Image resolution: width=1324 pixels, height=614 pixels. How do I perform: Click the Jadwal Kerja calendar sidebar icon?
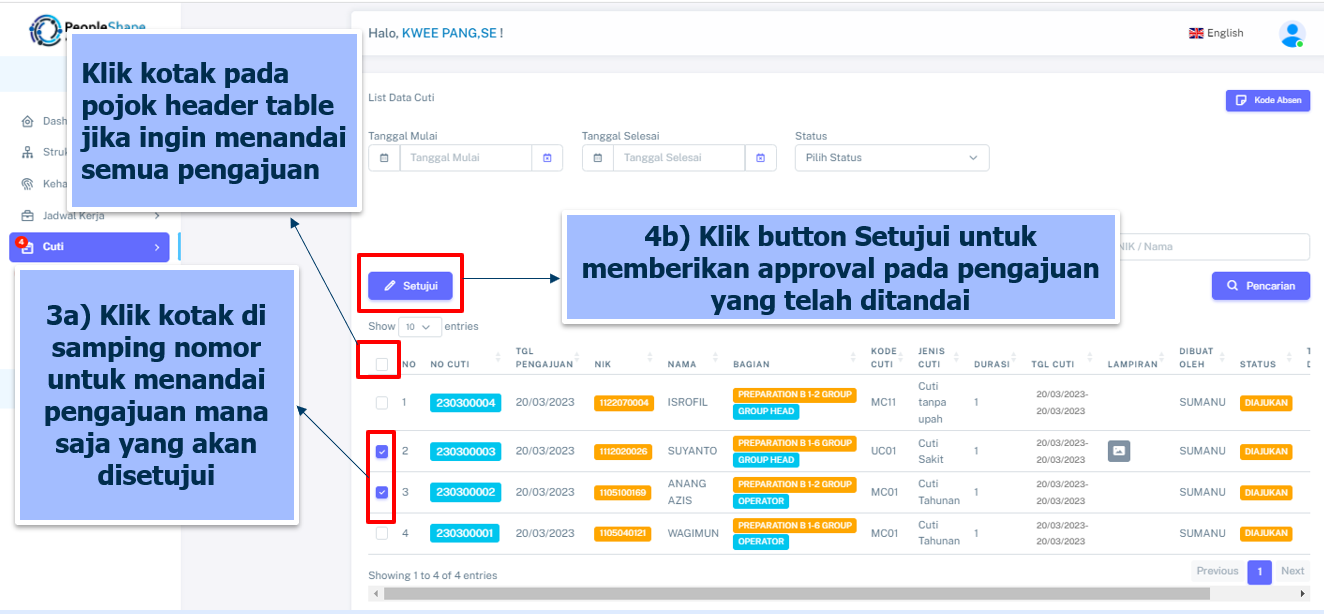[x=27, y=216]
